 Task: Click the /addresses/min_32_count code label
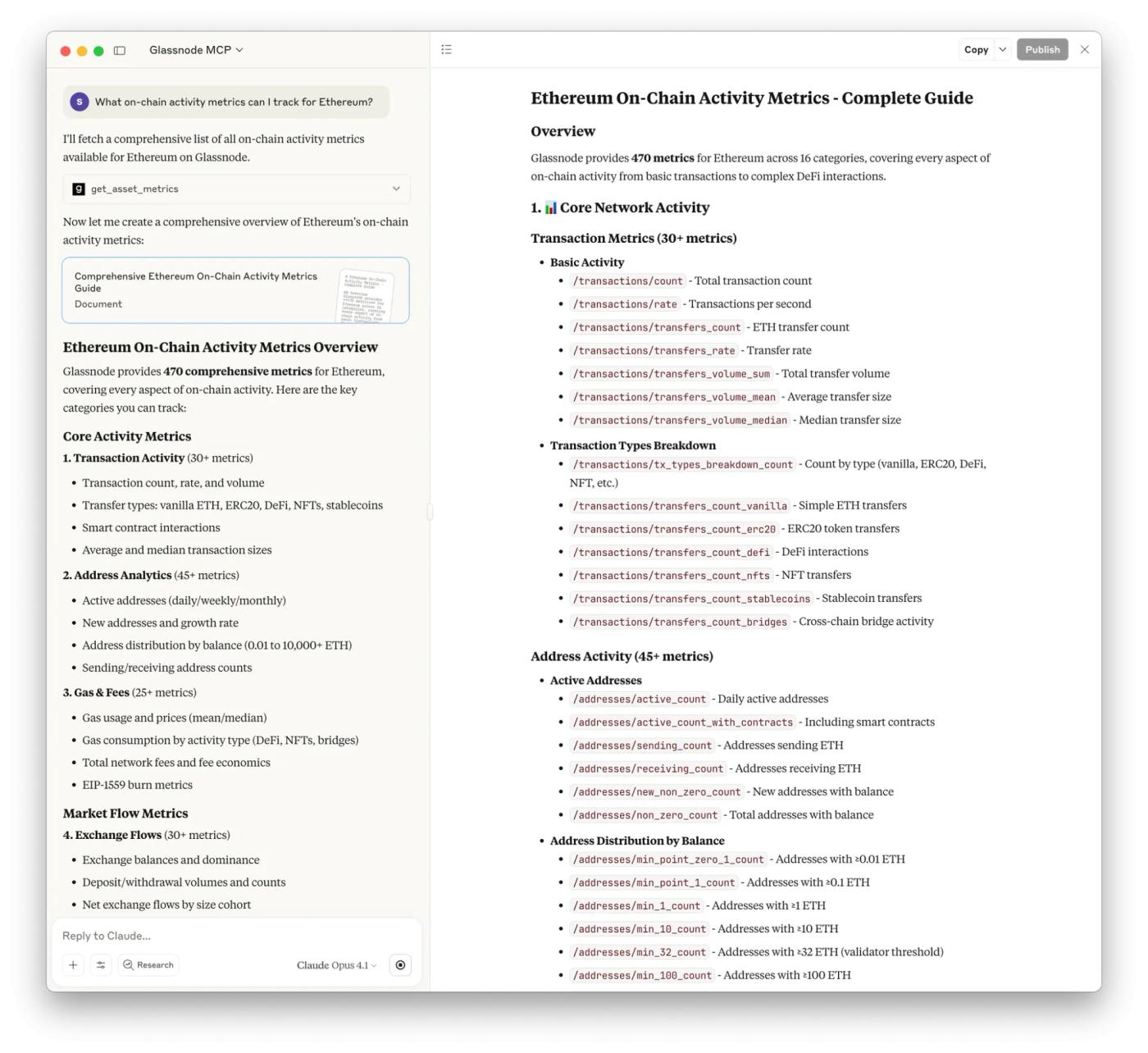click(640, 953)
